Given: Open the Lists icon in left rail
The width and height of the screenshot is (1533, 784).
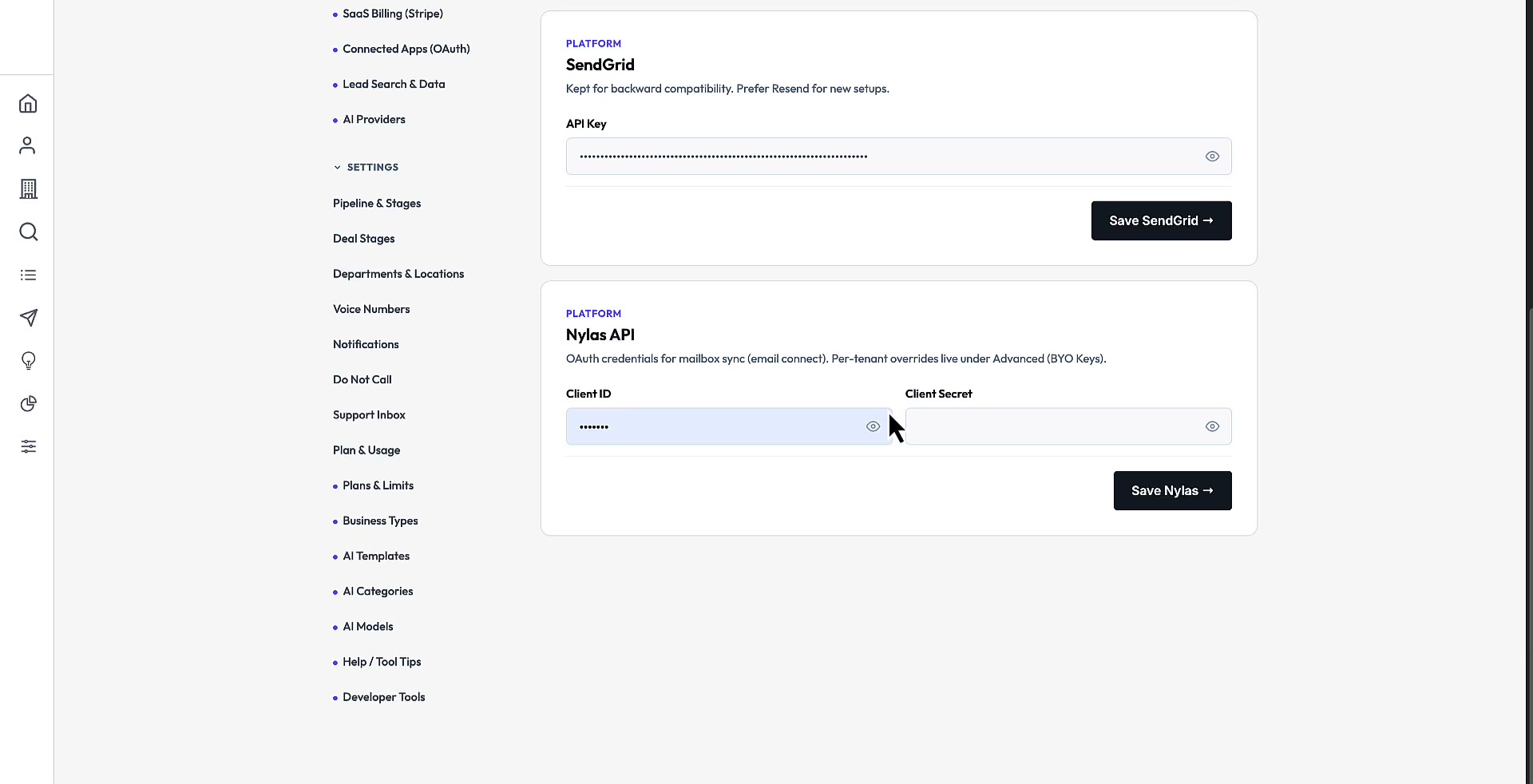Looking at the screenshot, I should coord(28,275).
